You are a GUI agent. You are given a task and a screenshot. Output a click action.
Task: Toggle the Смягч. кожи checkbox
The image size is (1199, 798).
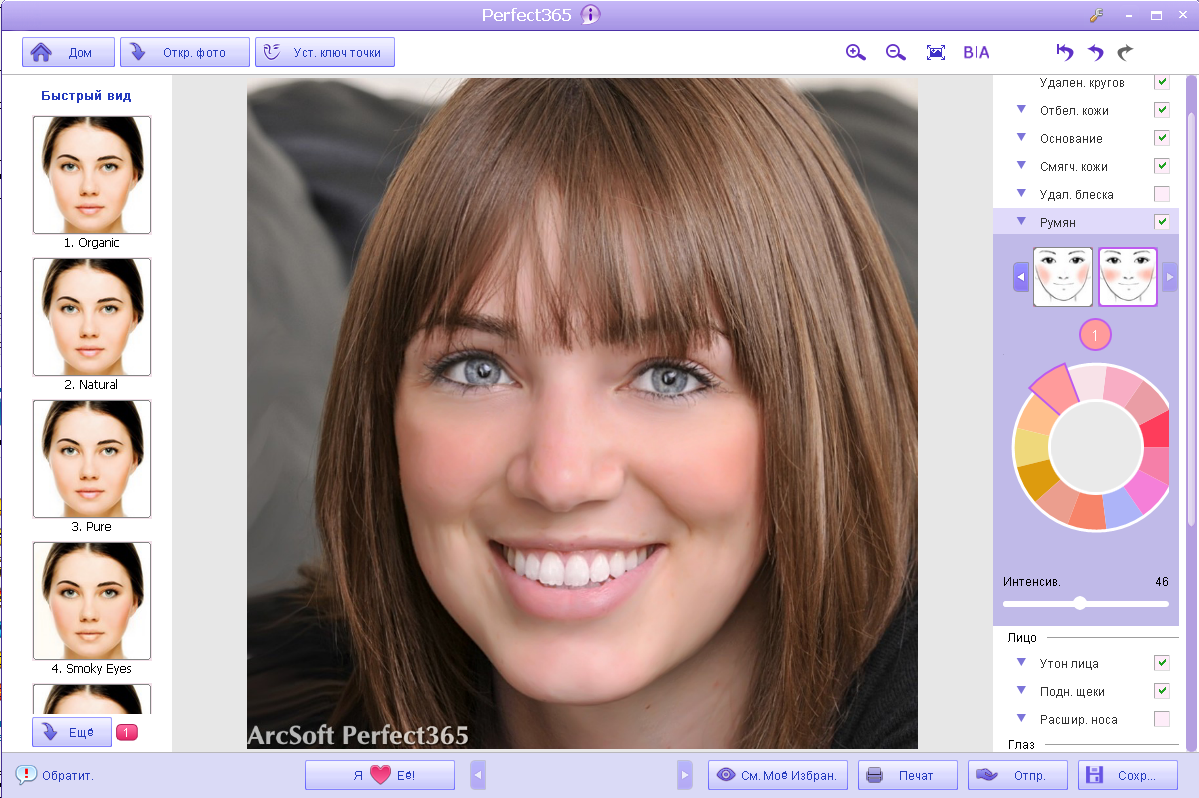click(1162, 166)
